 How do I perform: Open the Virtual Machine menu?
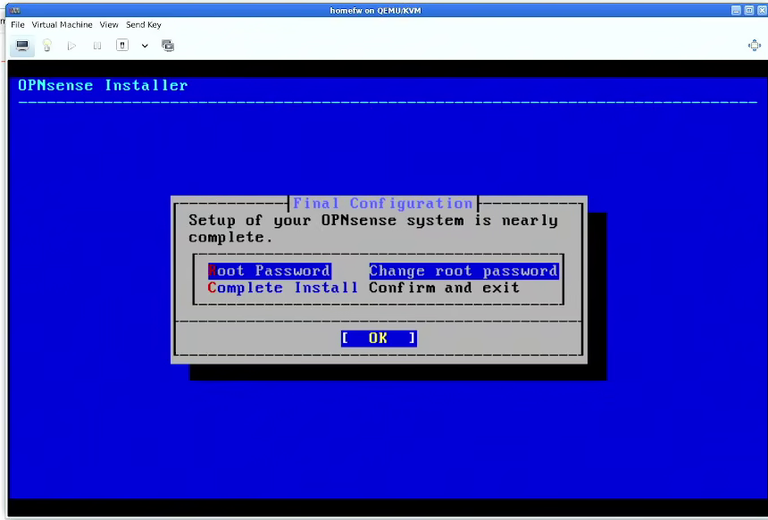coord(62,24)
